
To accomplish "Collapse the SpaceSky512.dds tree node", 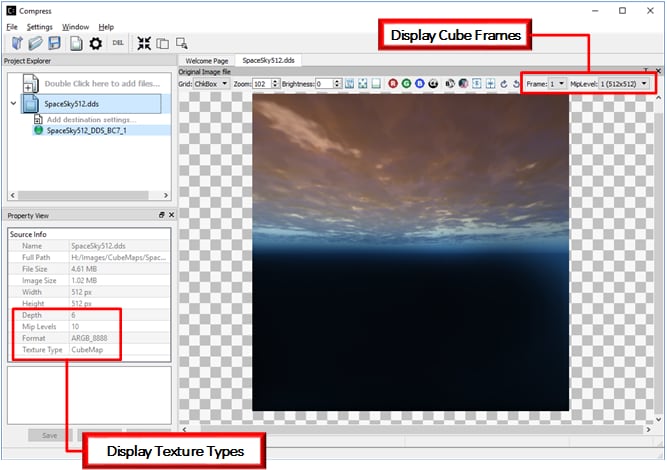I will coord(13,103).
